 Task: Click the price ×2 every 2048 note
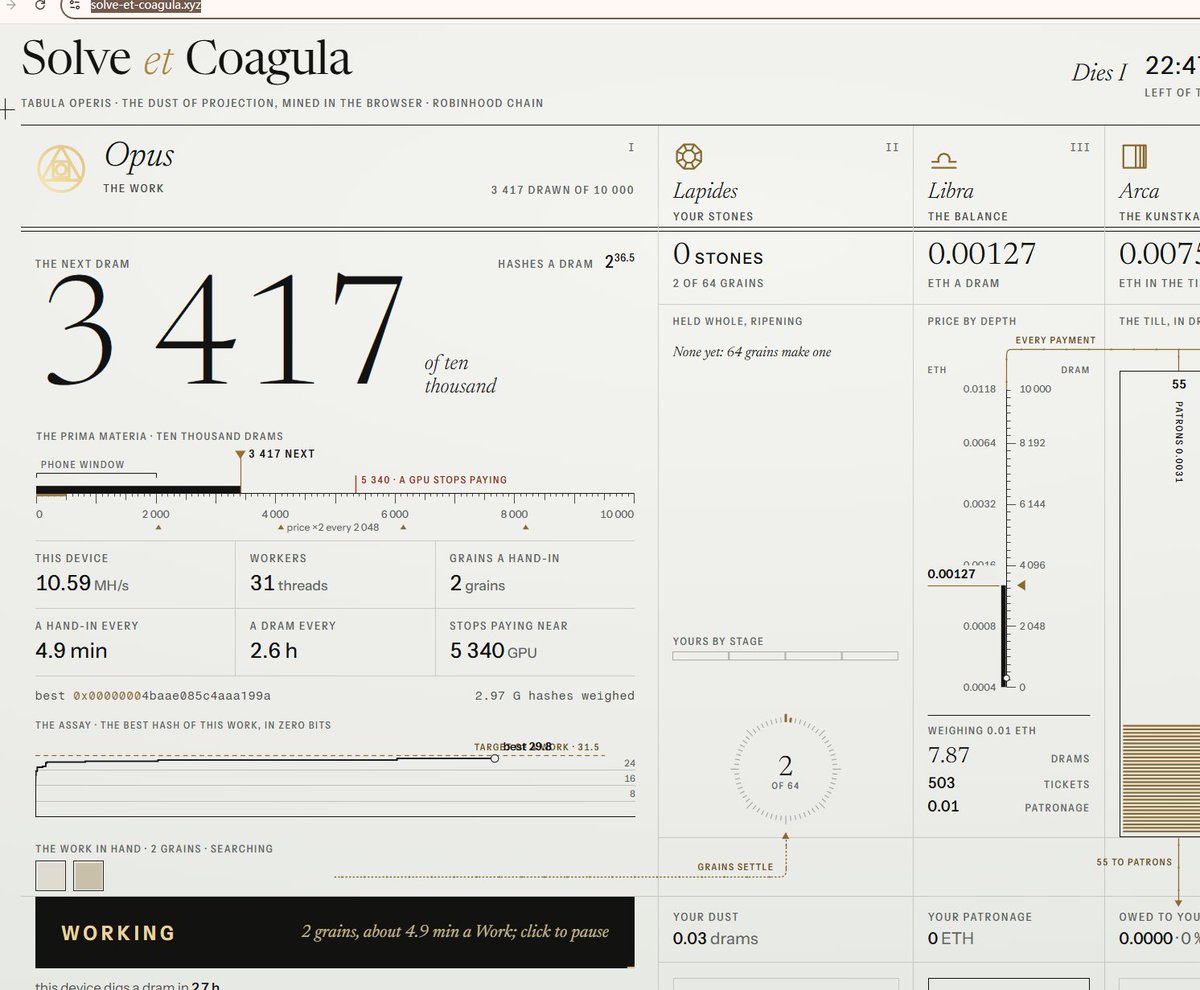(331, 527)
